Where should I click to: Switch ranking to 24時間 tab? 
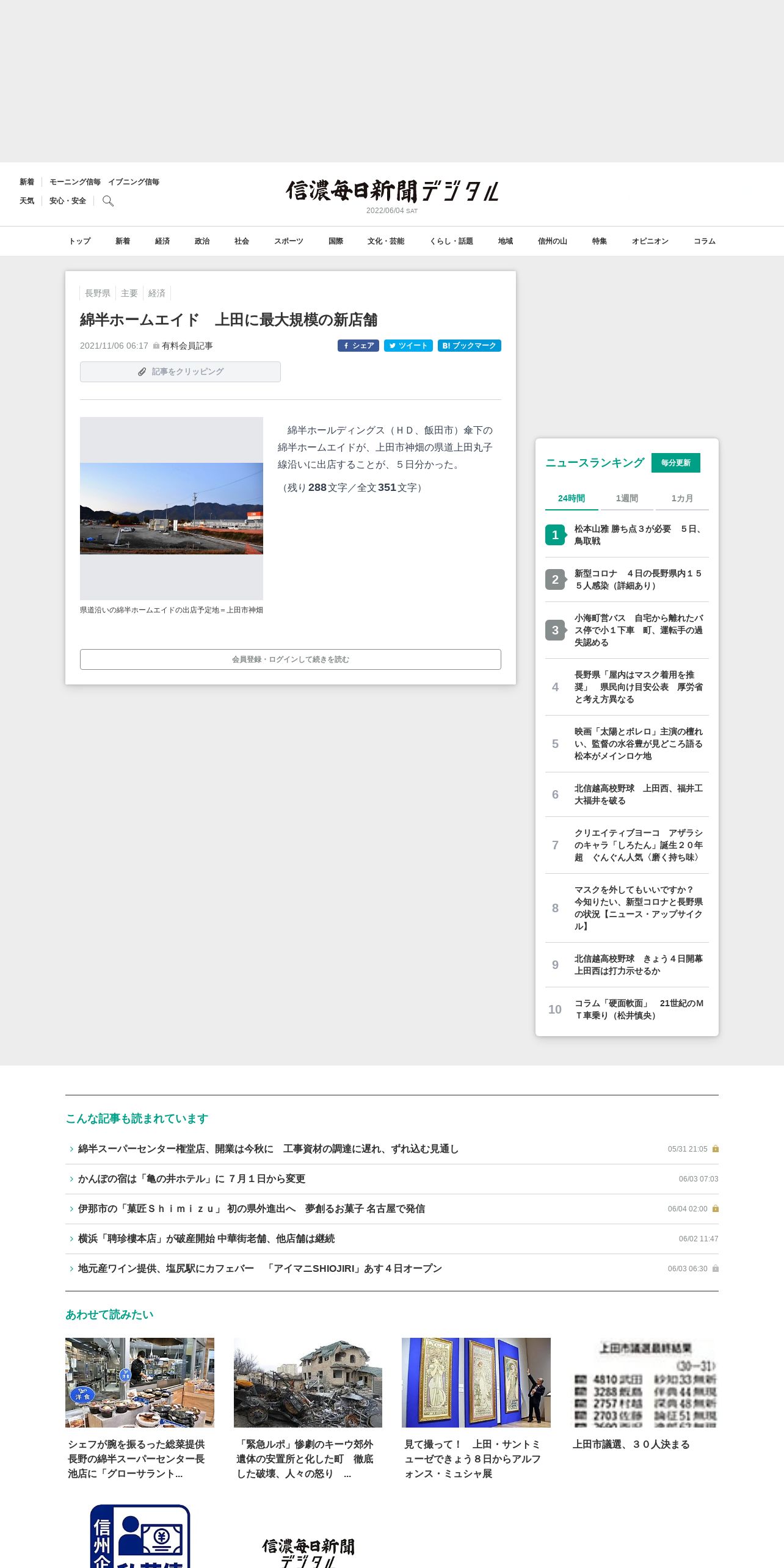[x=572, y=498]
